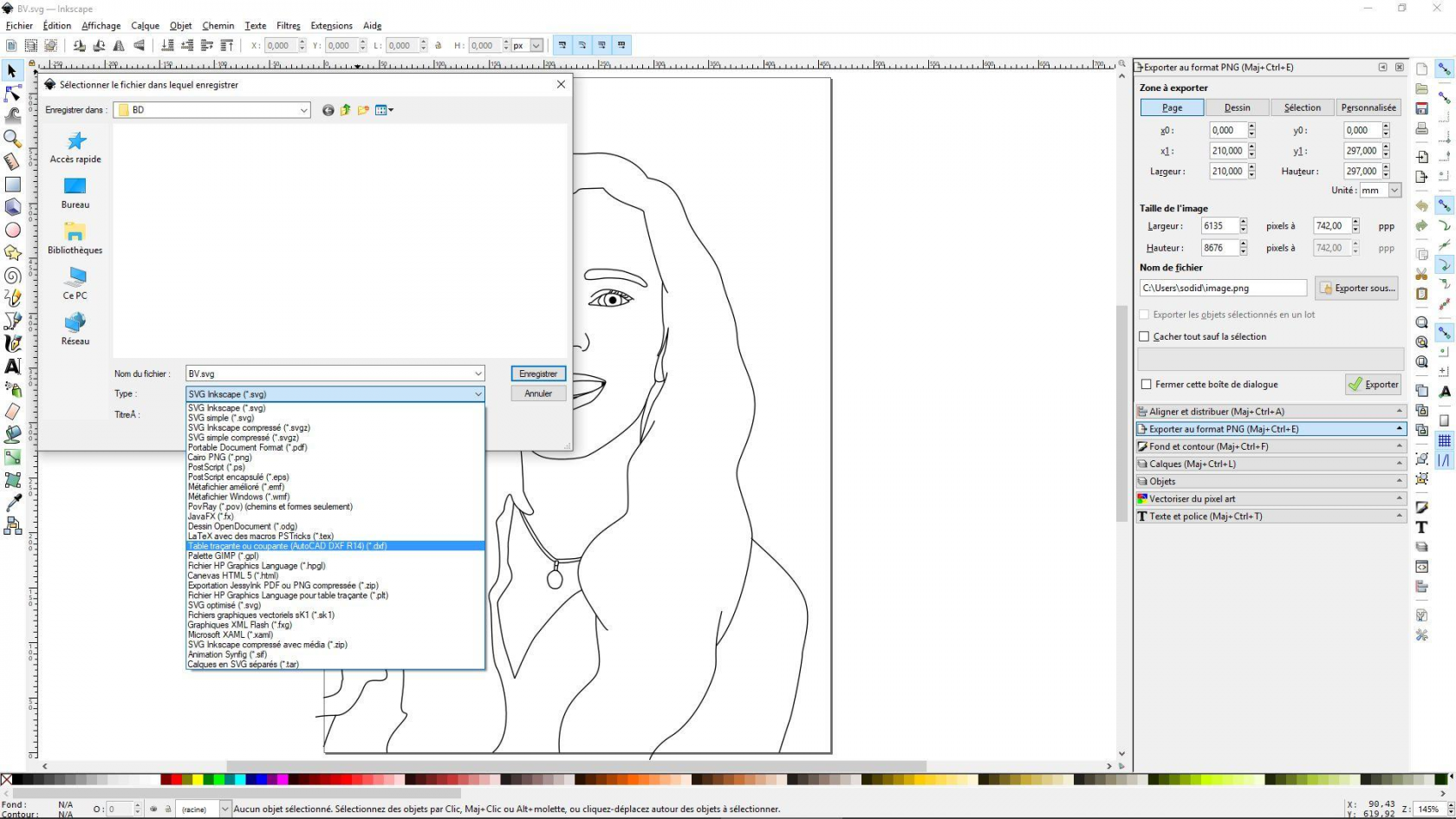This screenshot has width=1456, height=819.
Task: Select the rectangle tool
Action: pyautogui.click(x=12, y=185)
